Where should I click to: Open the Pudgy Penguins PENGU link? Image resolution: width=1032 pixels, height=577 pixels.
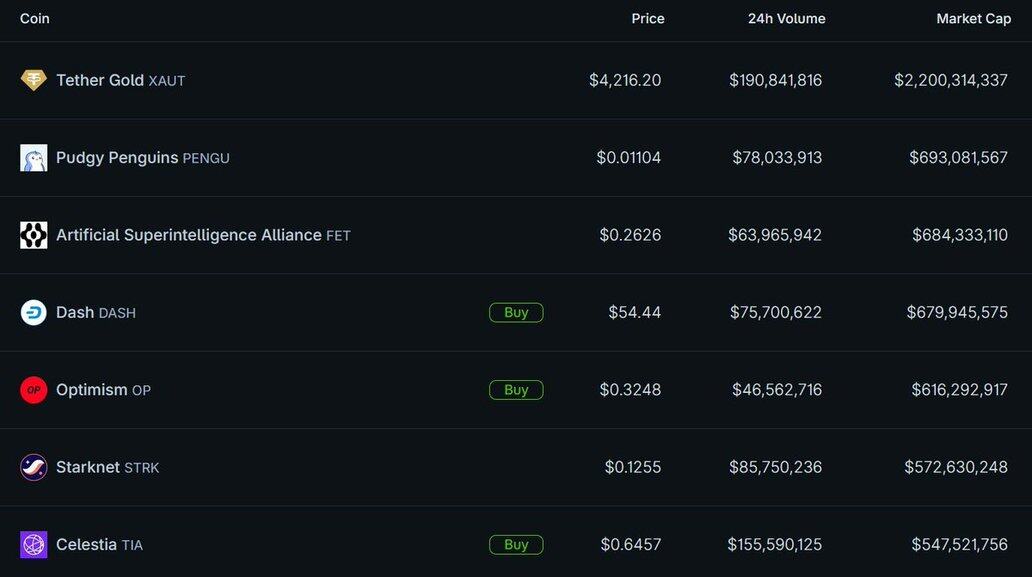pos(142,158)
